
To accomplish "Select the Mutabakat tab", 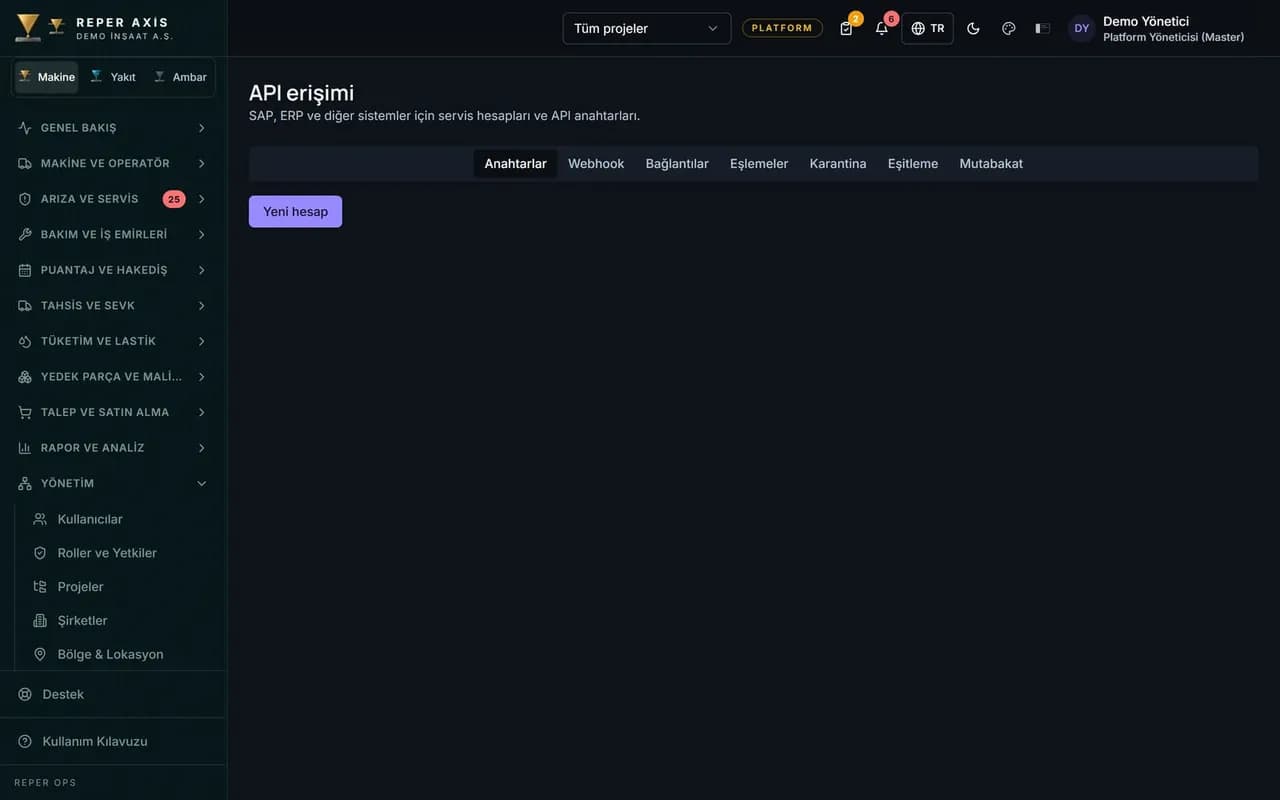I will pos(991,164).
